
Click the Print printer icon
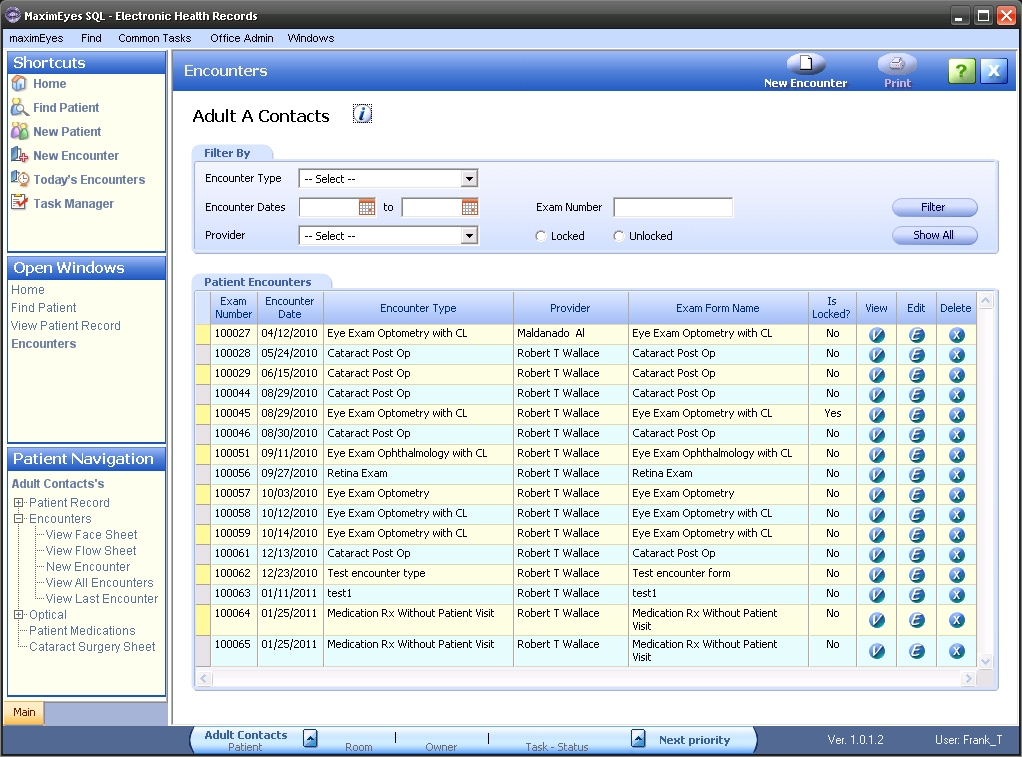coord(897,63)
